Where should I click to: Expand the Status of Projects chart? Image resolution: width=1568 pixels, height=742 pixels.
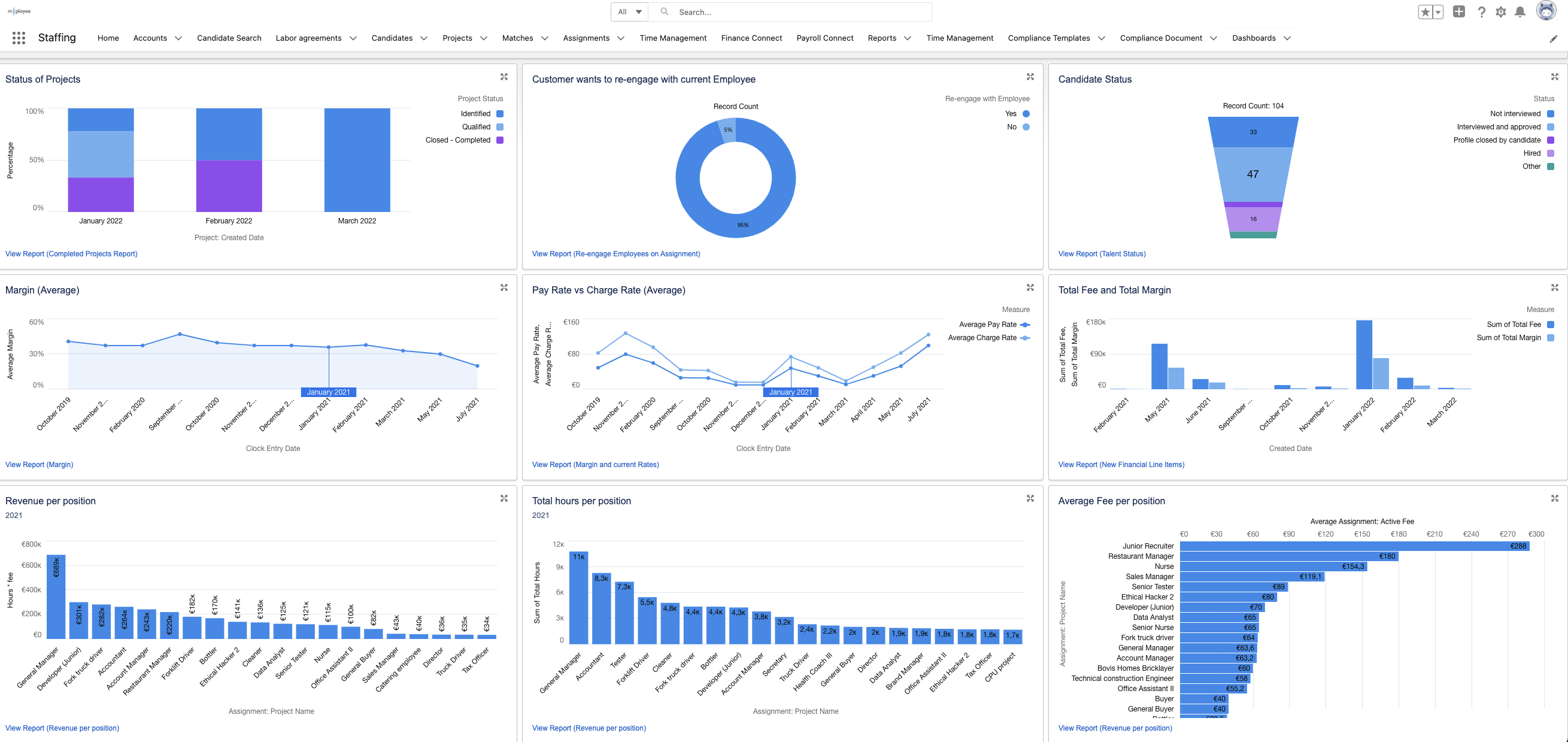[x=504, y=77]
